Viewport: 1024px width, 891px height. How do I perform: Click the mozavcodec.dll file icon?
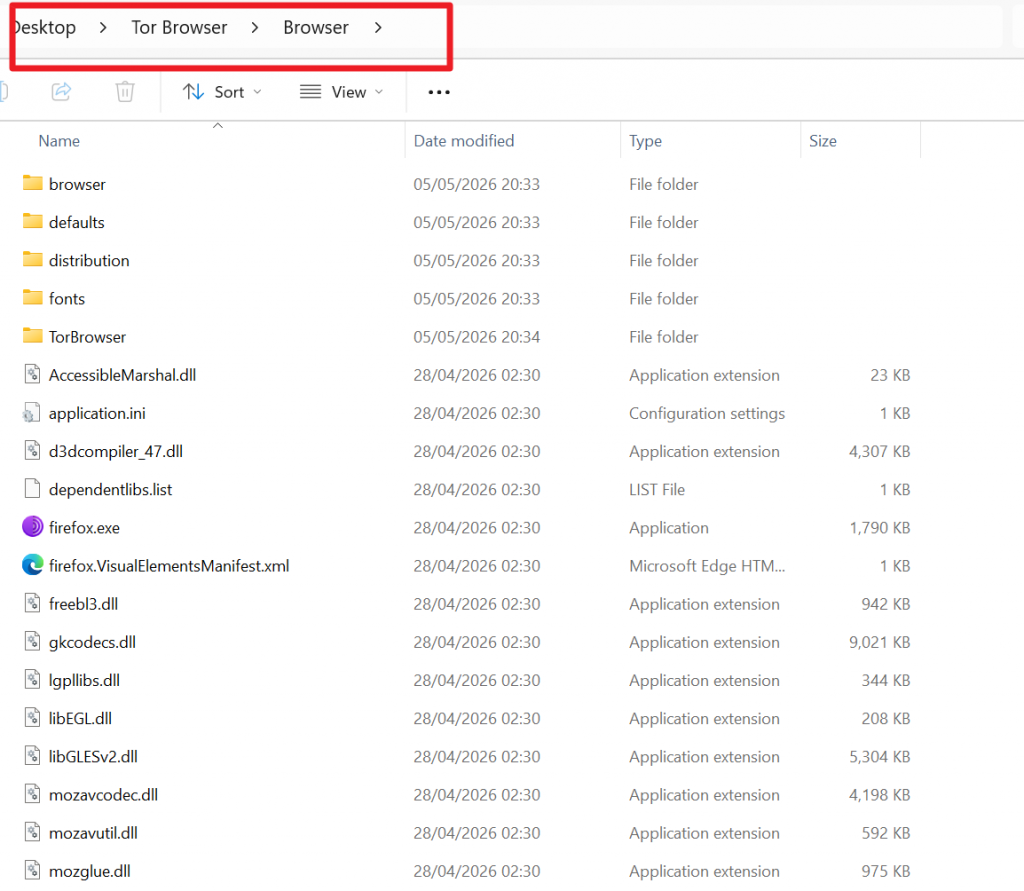coord(33,794)
